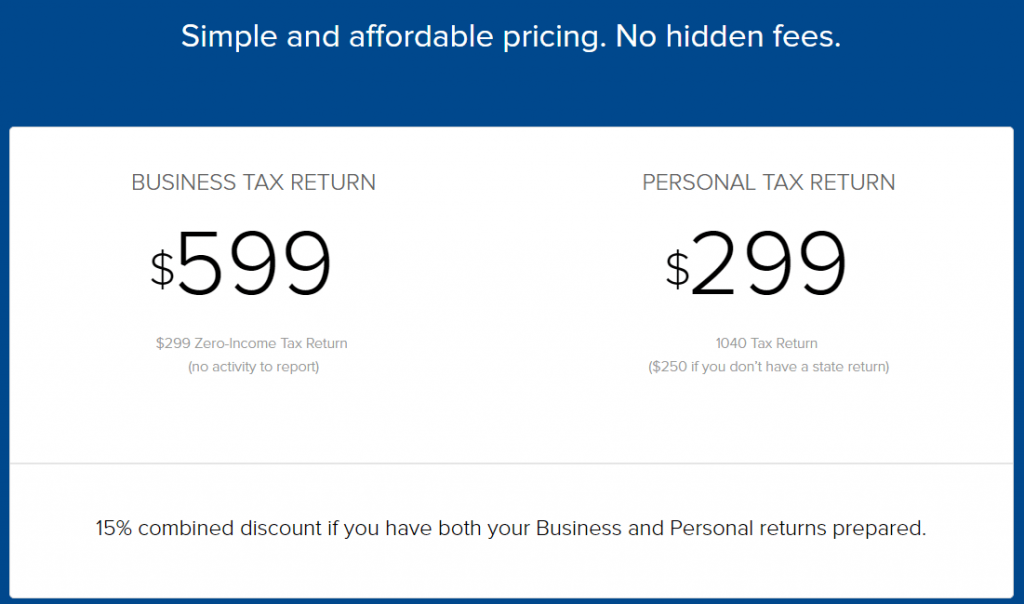The height and width of the screenshot is (604, 1024).
Task: Click the no activity to report line
Action: (x=253, y=367)
